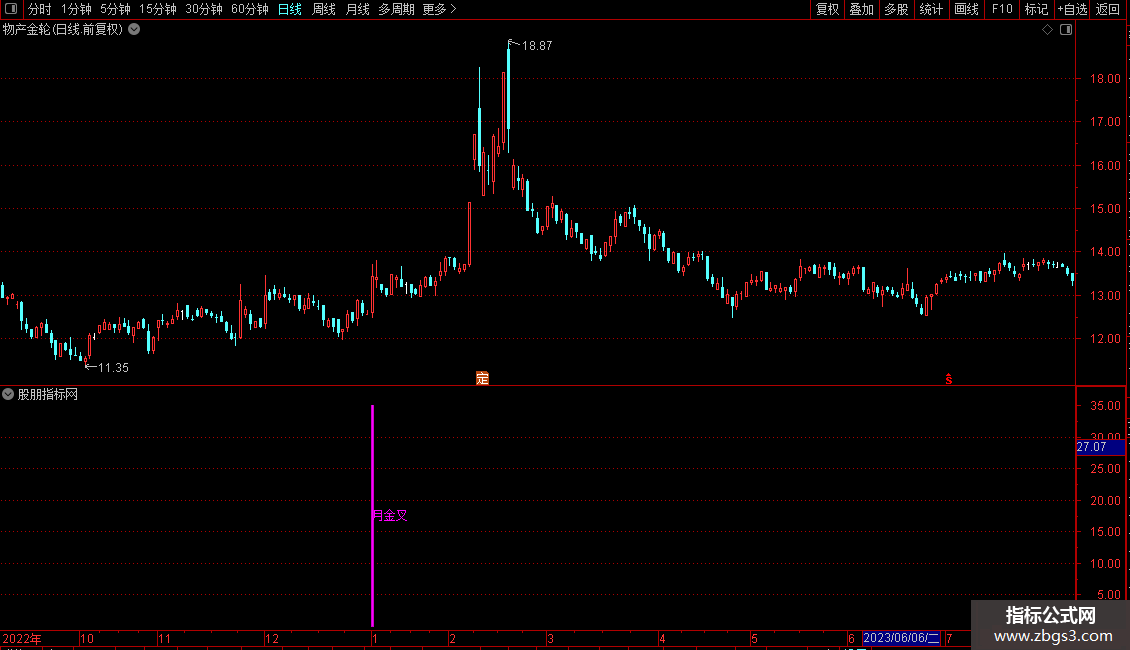
Task: Expand the 更多 periods menu
Action: (440, 9)
